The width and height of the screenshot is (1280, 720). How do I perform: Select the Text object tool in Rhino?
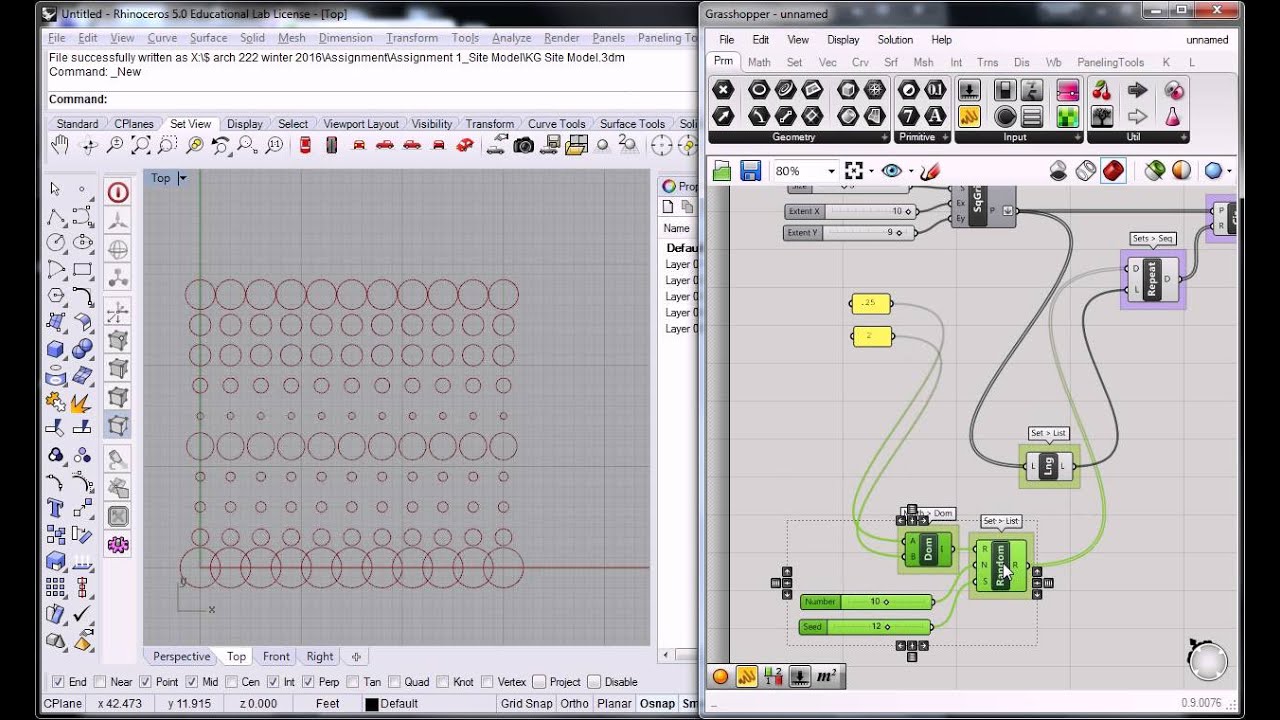[x=55, y=508]
